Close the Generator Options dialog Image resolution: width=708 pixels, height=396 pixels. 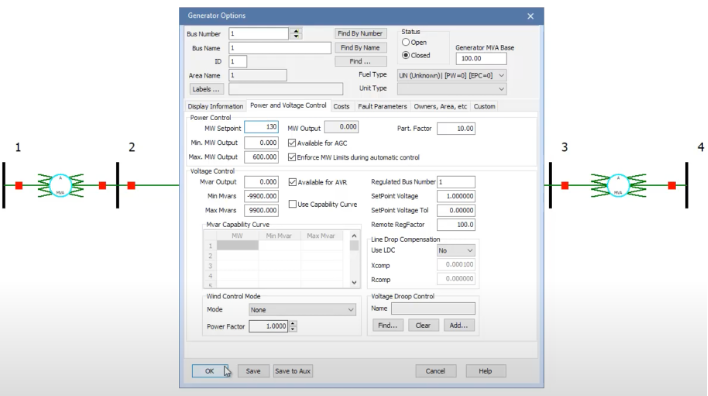(x=531, y=16)
